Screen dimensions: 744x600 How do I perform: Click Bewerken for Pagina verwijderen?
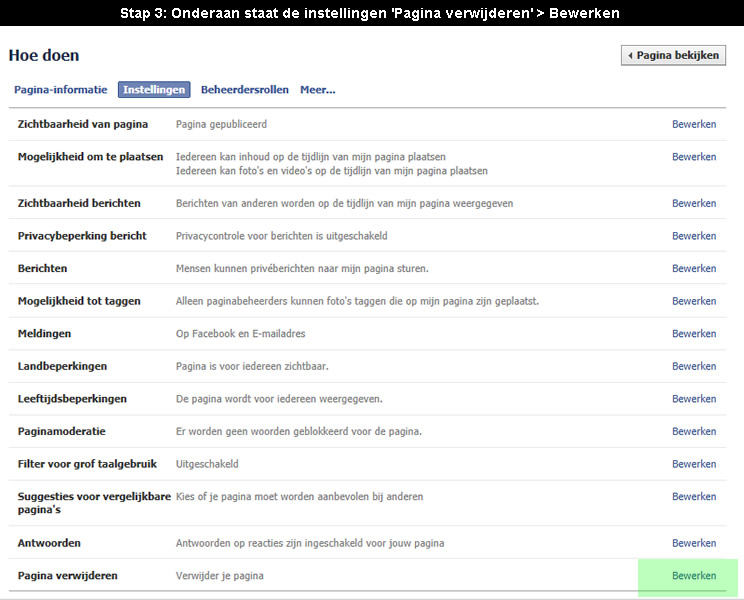694,576
